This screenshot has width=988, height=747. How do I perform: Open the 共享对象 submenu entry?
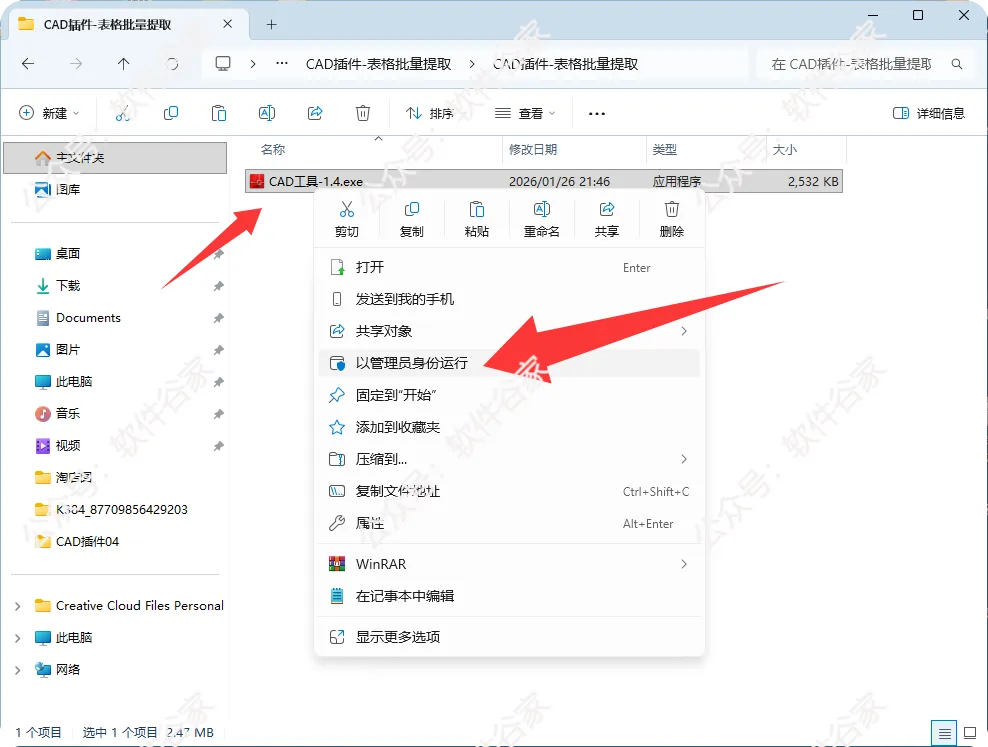tap(509, 331)
